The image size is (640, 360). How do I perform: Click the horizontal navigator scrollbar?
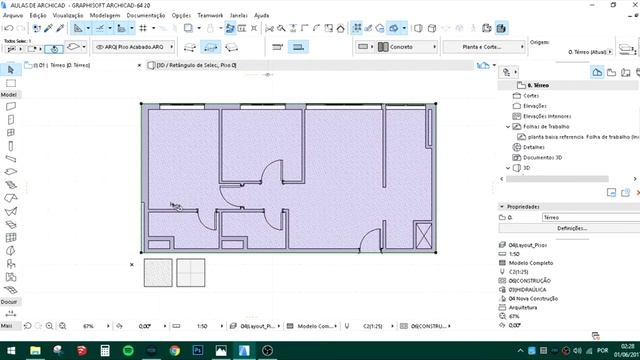click(x=557, y=179)
